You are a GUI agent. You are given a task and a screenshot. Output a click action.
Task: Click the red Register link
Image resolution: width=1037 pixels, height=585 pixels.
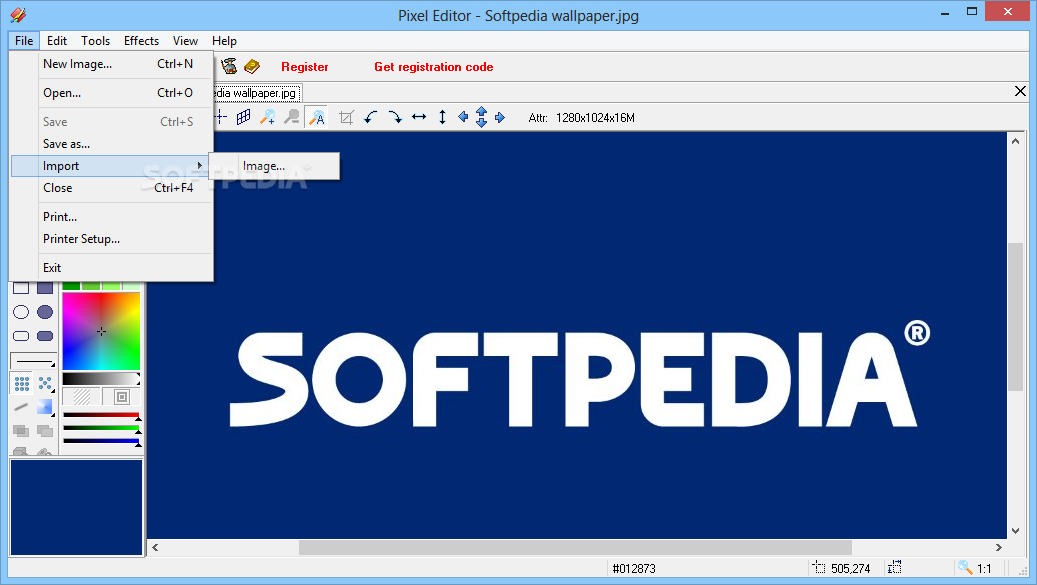(x=304, y=67)
